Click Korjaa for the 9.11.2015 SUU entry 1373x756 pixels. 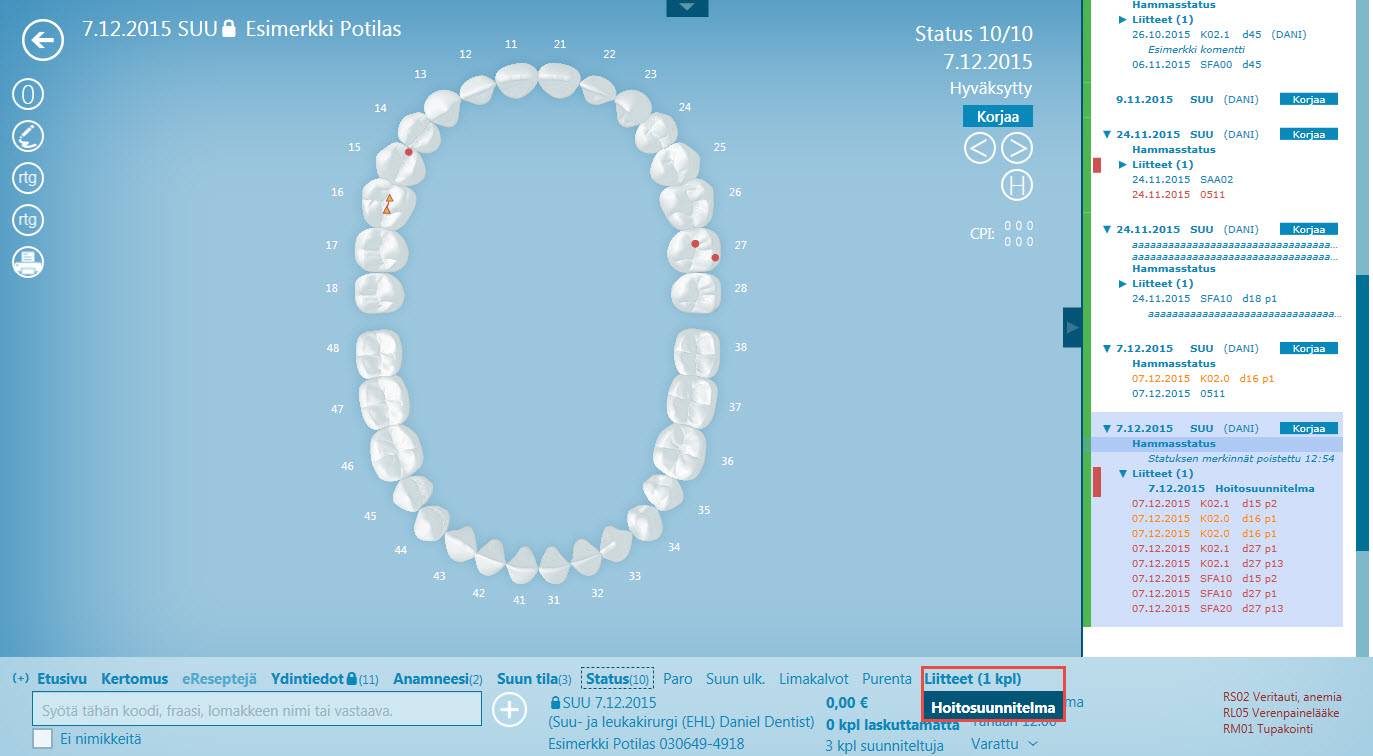[x=1309, y=99]
